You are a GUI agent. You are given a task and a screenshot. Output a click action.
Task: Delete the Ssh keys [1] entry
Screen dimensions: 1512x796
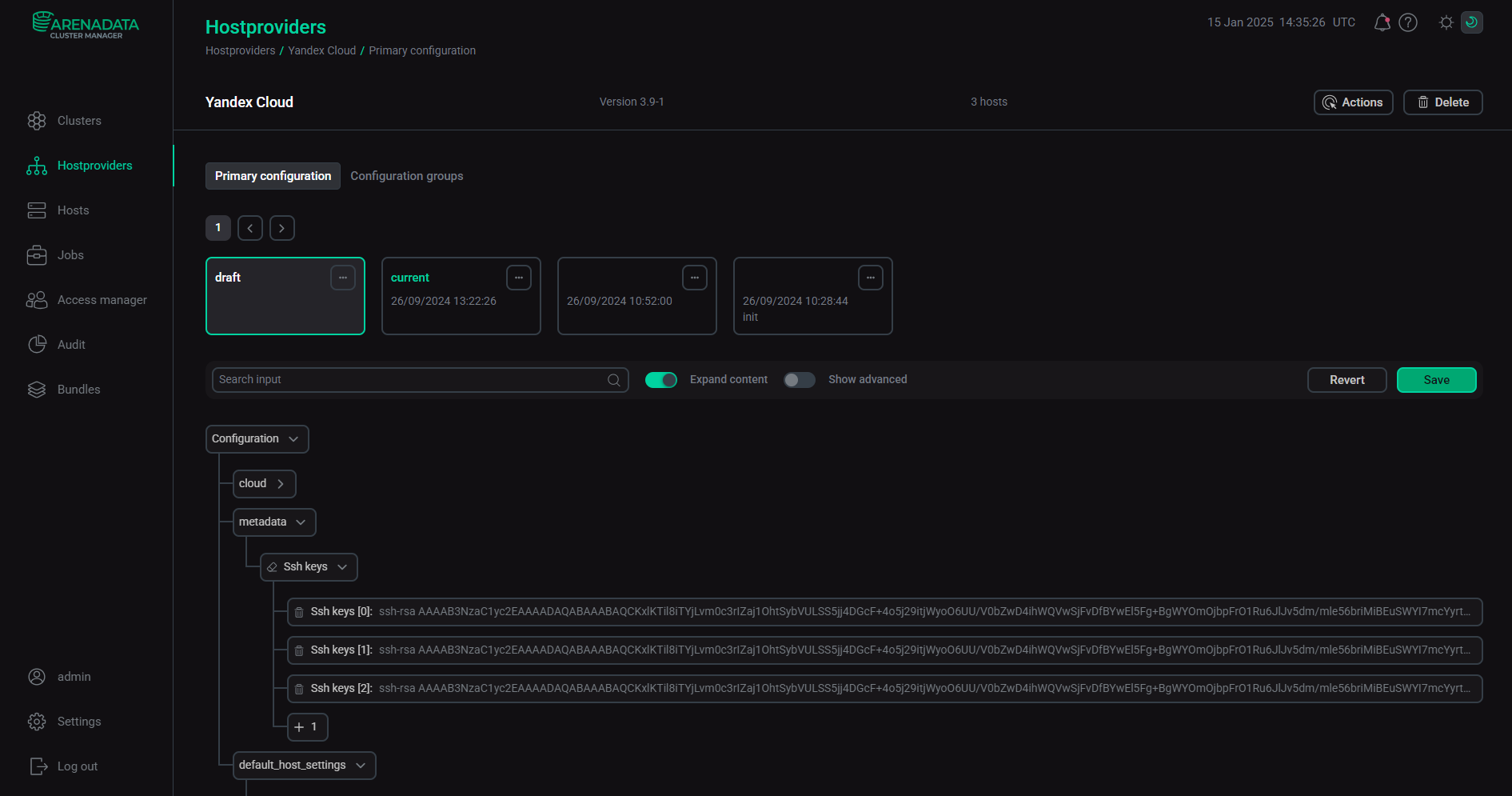299,650
